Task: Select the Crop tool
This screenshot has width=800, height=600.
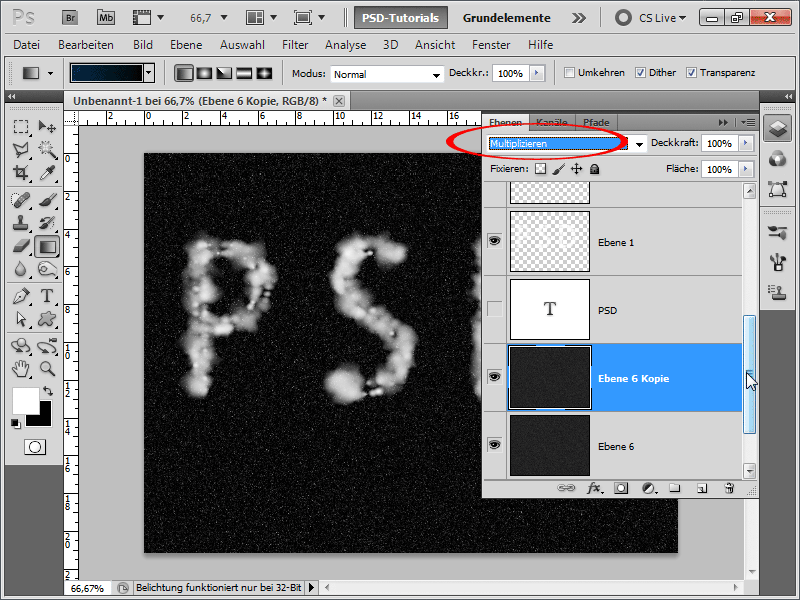Action: pyautogui.click(x=21, y=173)
